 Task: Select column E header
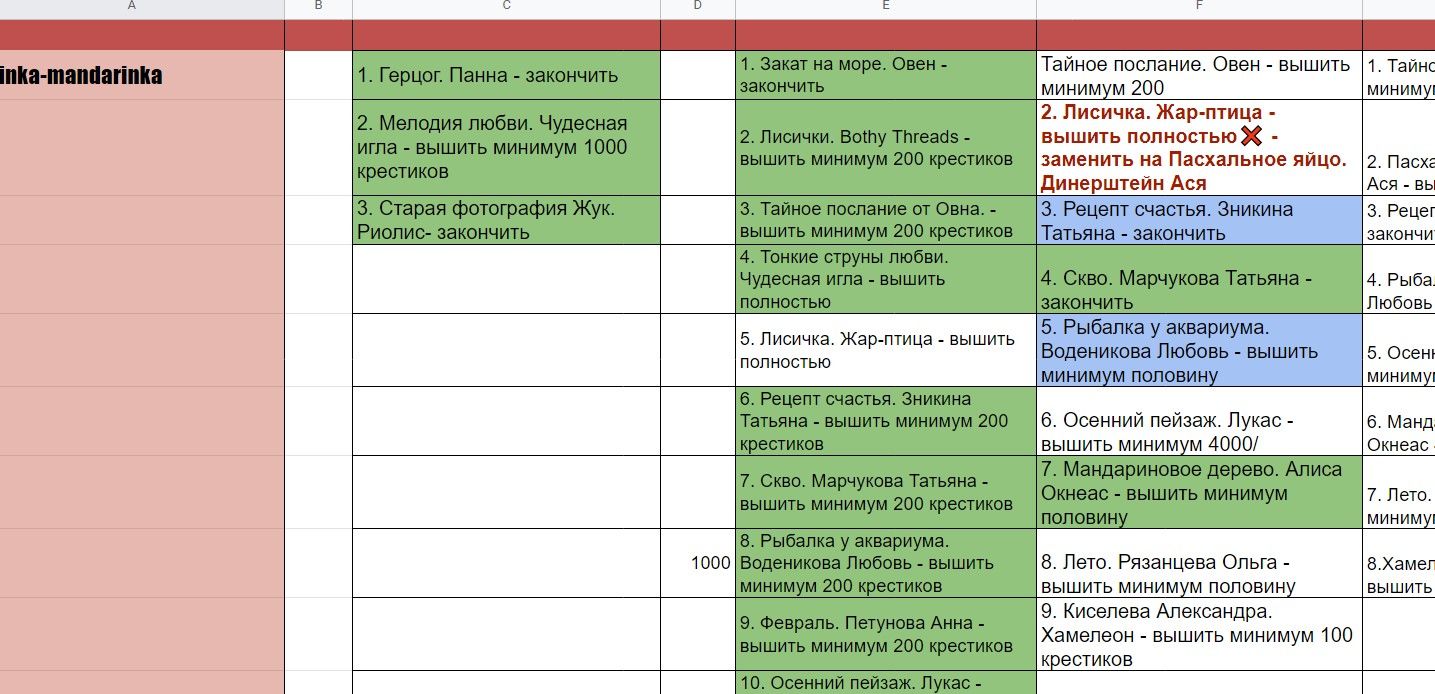coord(885,7)
